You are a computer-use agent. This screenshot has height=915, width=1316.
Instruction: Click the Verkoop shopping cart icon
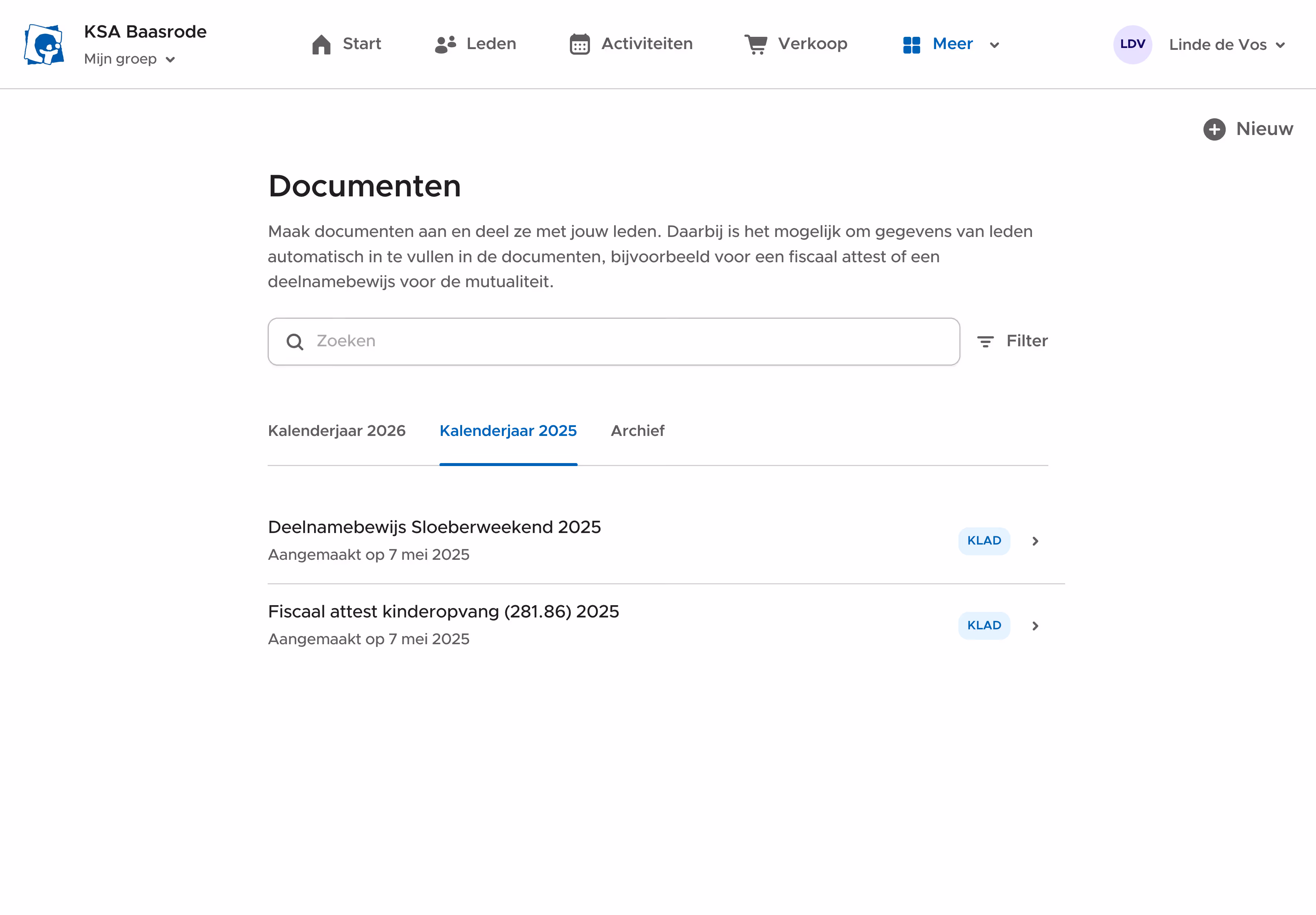point(756,44)
